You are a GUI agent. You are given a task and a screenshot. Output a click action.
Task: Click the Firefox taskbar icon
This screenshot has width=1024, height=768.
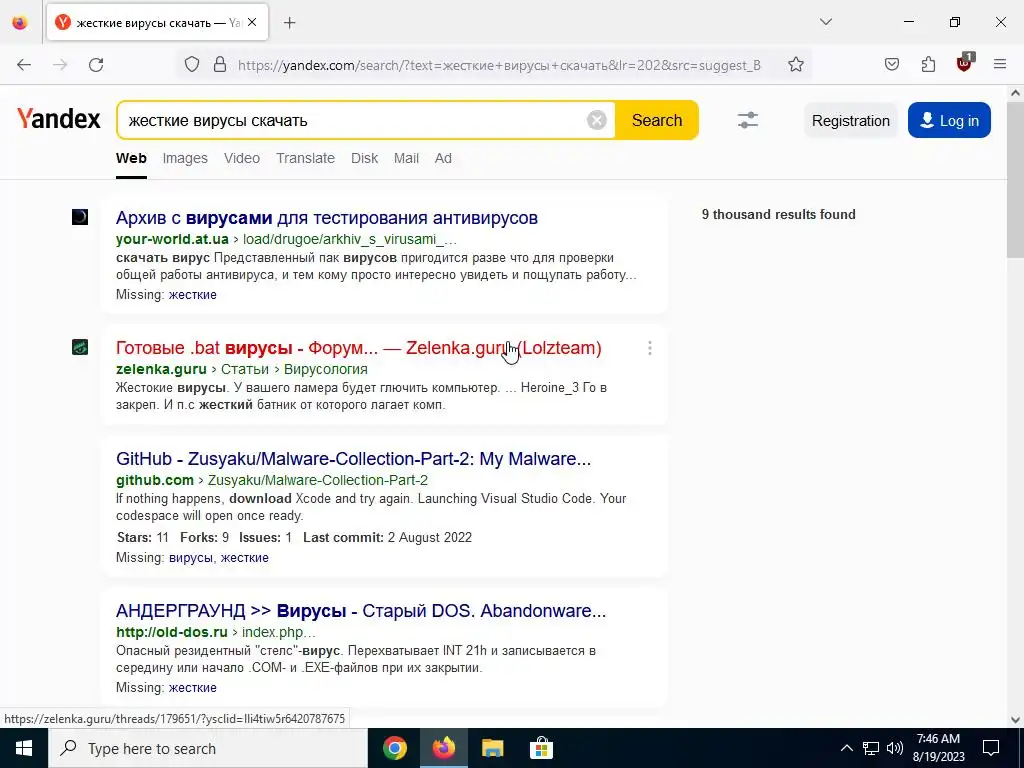[x=443, y=748]
